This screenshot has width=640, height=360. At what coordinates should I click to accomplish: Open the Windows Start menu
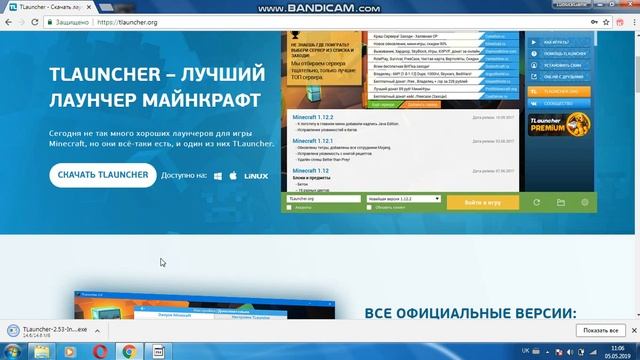[12, 351]
